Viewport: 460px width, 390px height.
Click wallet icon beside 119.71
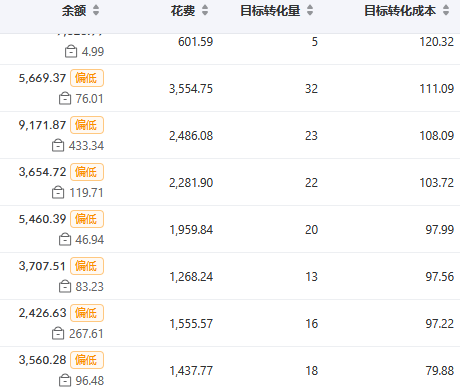coord(58,193)
